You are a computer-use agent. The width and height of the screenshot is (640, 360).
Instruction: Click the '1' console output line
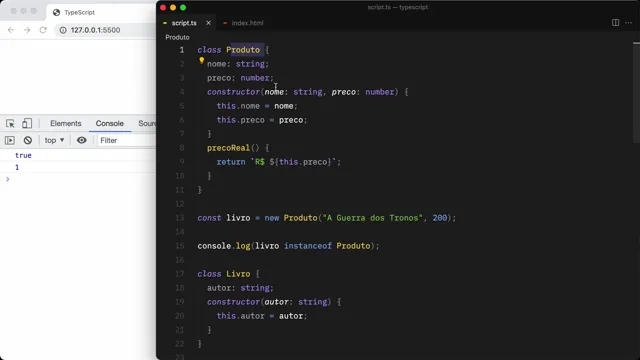[x=17, y=167]
